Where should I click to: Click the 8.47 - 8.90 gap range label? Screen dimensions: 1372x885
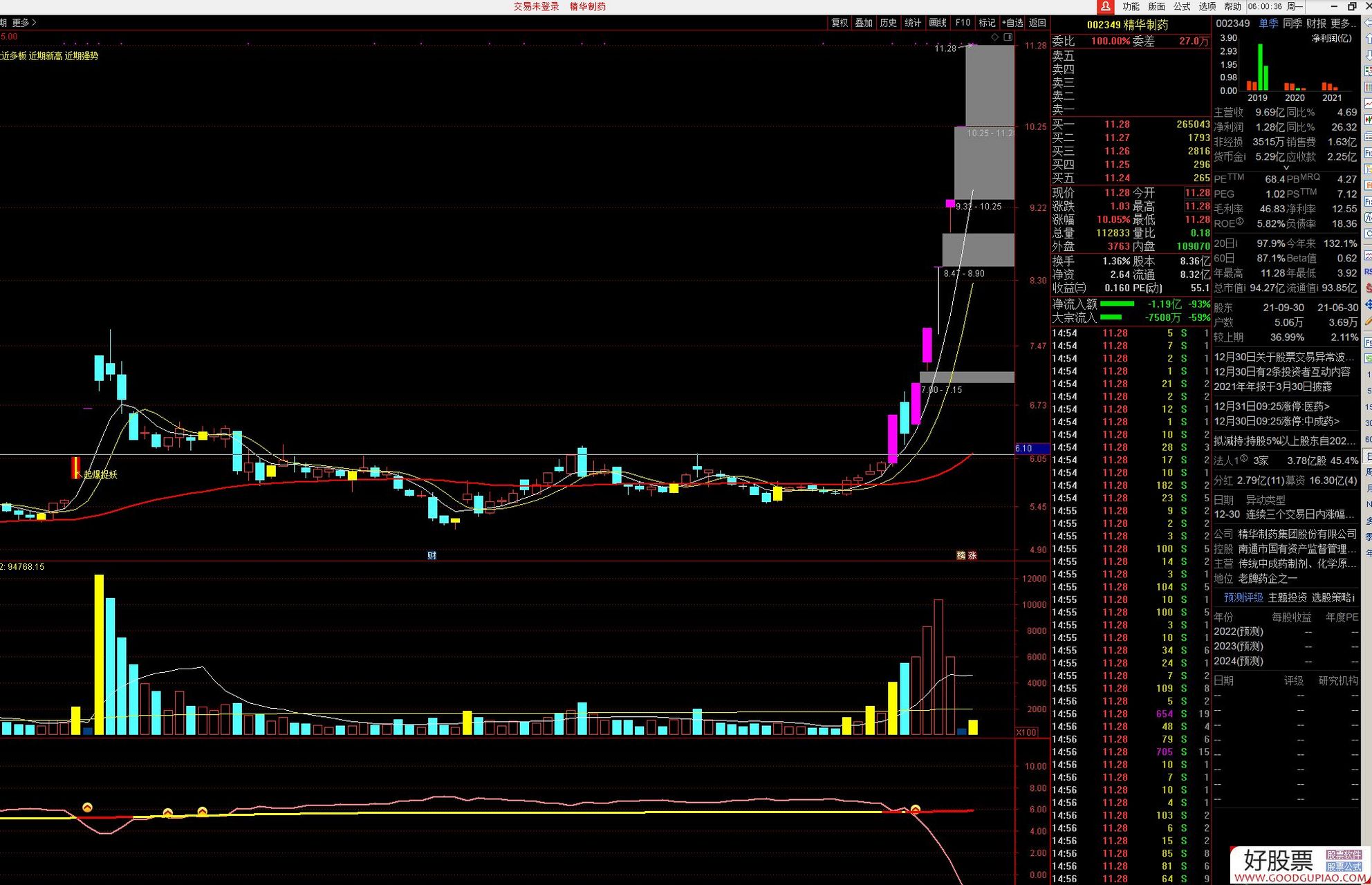(964, 274)
